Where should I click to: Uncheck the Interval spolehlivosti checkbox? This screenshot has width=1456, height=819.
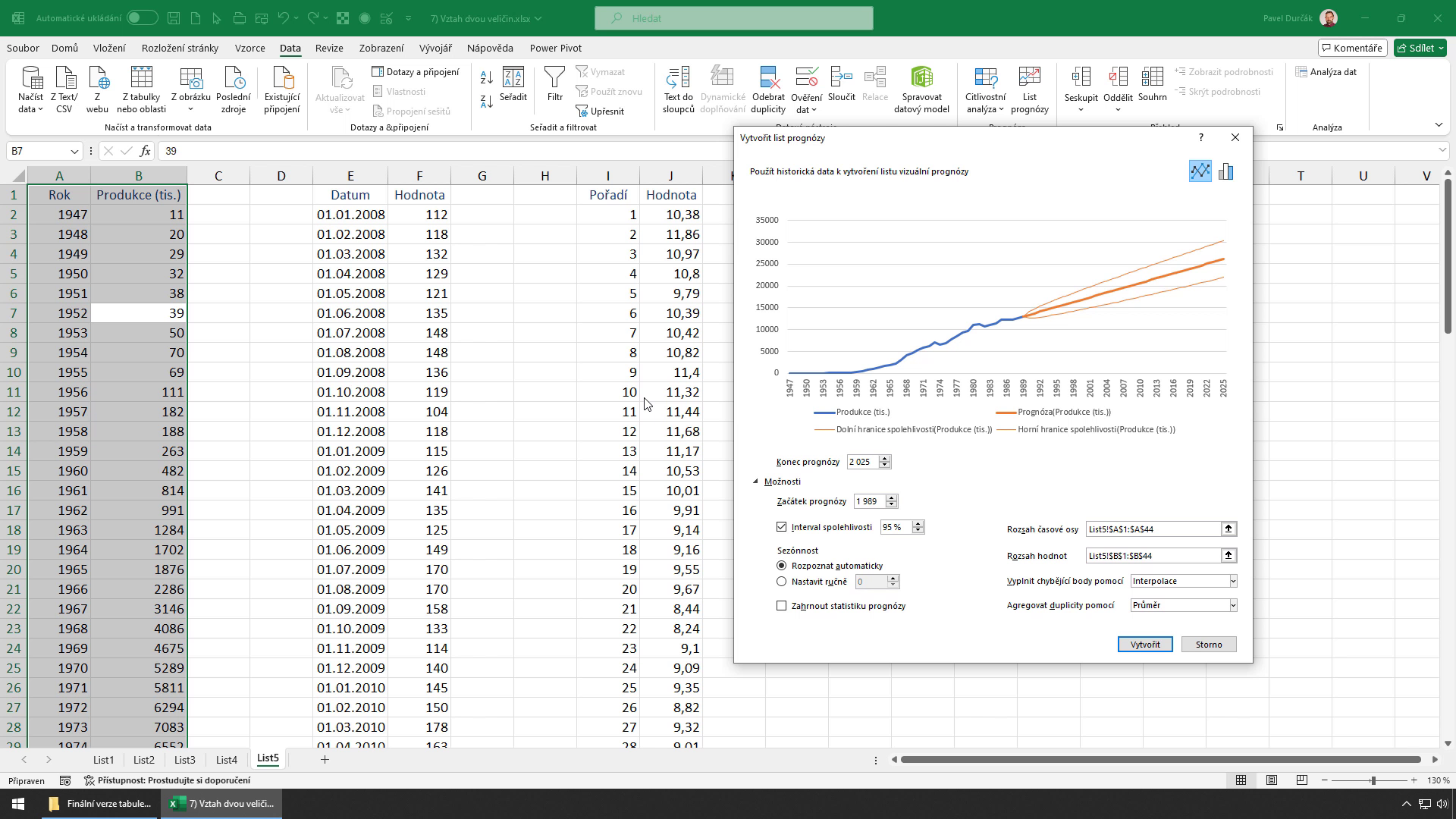coord(782,527)
